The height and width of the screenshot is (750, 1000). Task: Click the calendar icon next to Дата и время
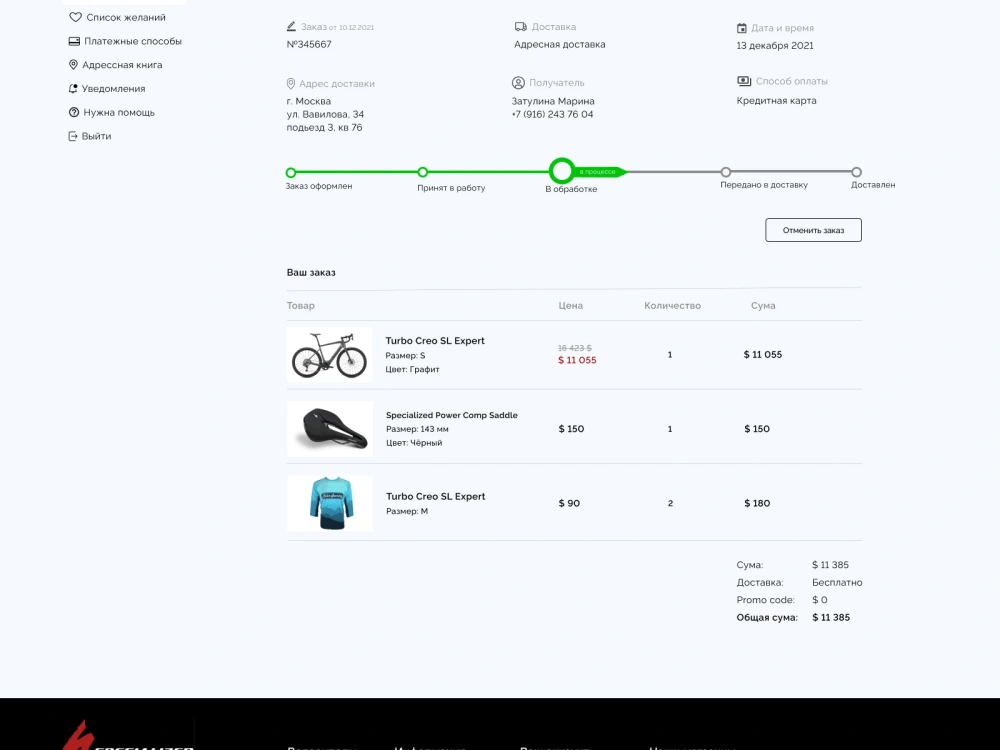click(742, 28)
